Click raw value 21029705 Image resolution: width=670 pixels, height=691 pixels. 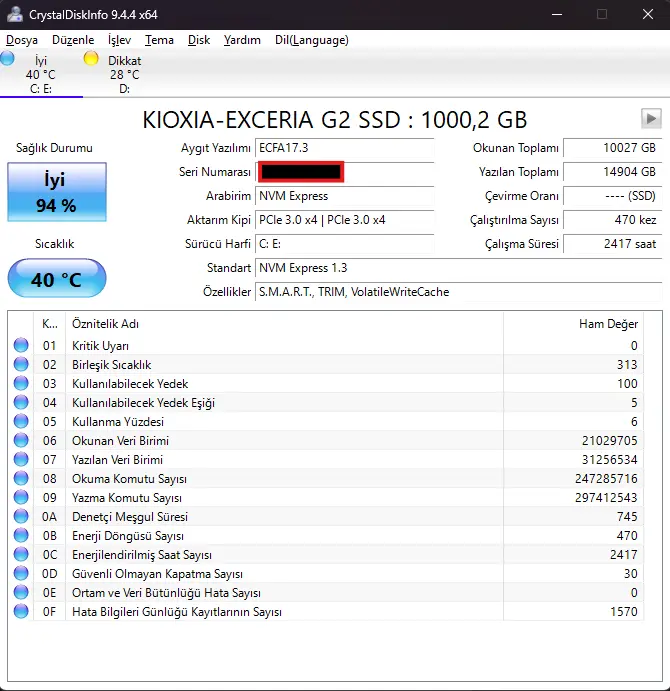[x=609, y=440]
